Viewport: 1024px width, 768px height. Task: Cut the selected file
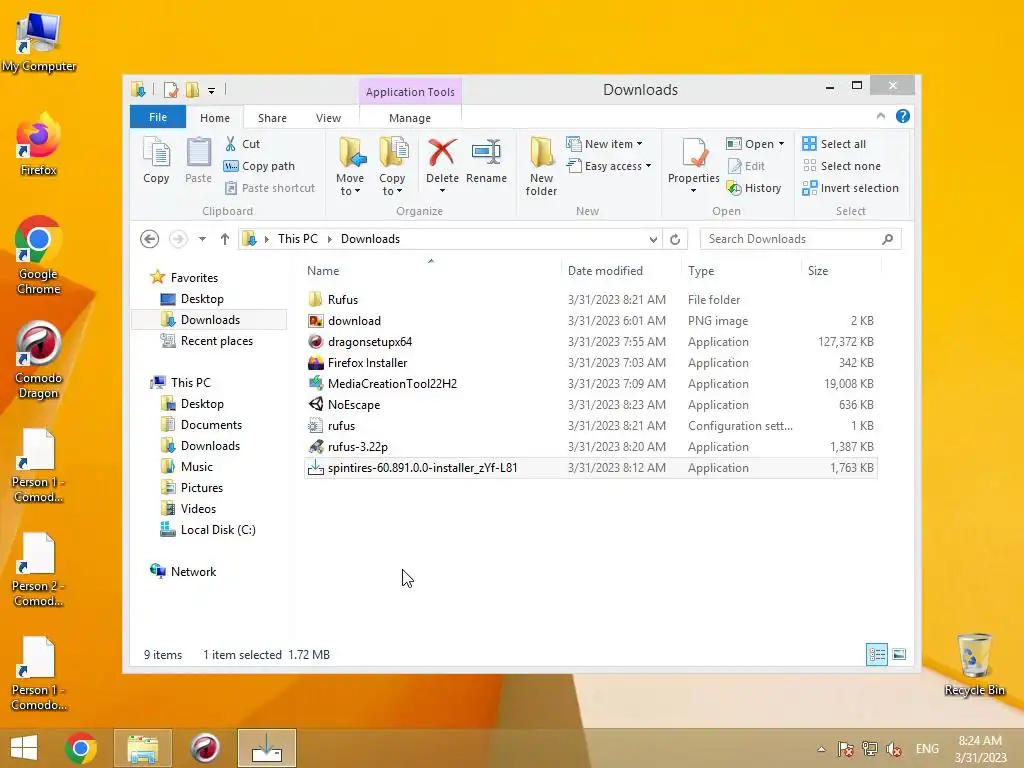pos(242,144)
